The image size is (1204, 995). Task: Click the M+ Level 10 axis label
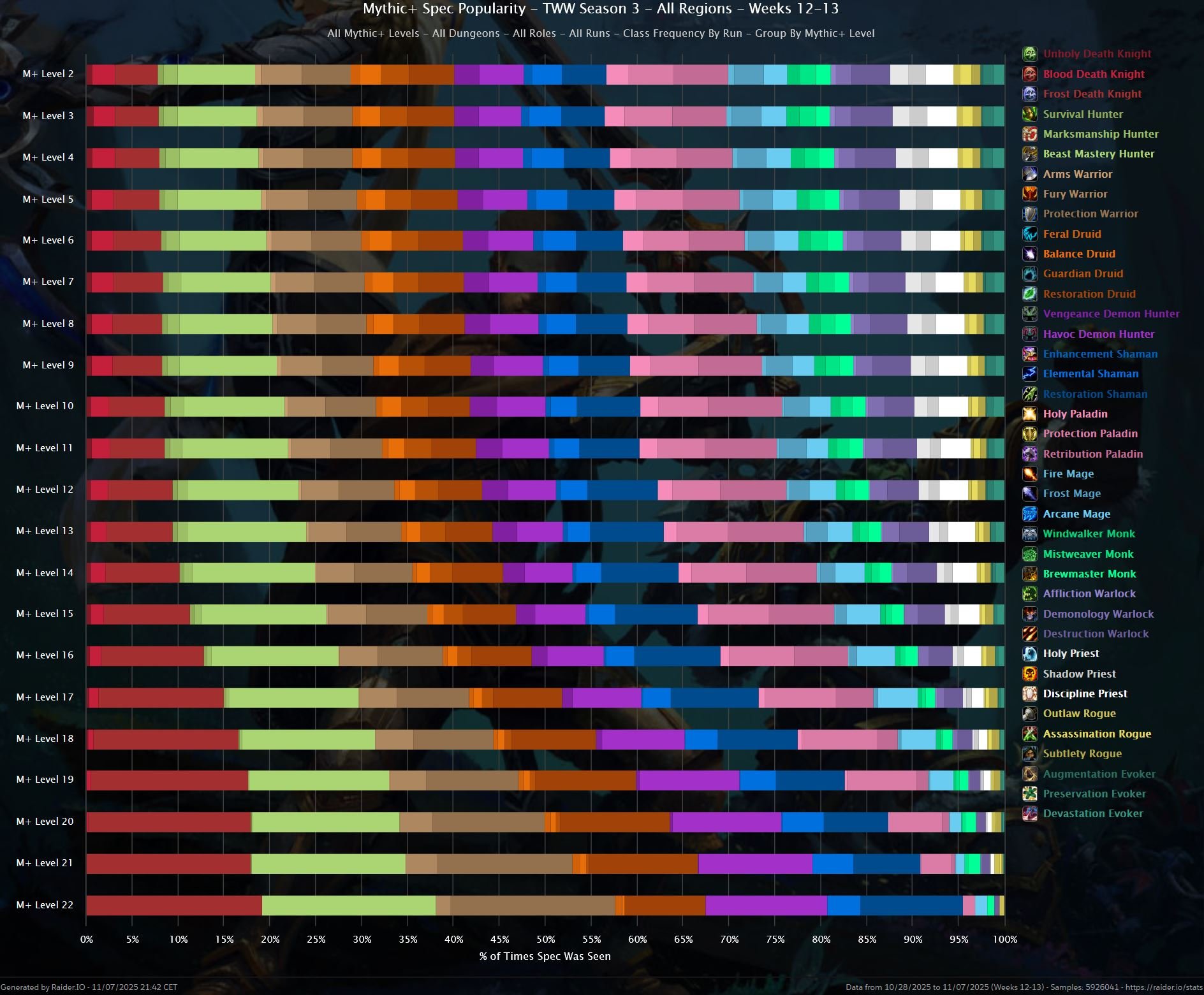pos(45,406)
